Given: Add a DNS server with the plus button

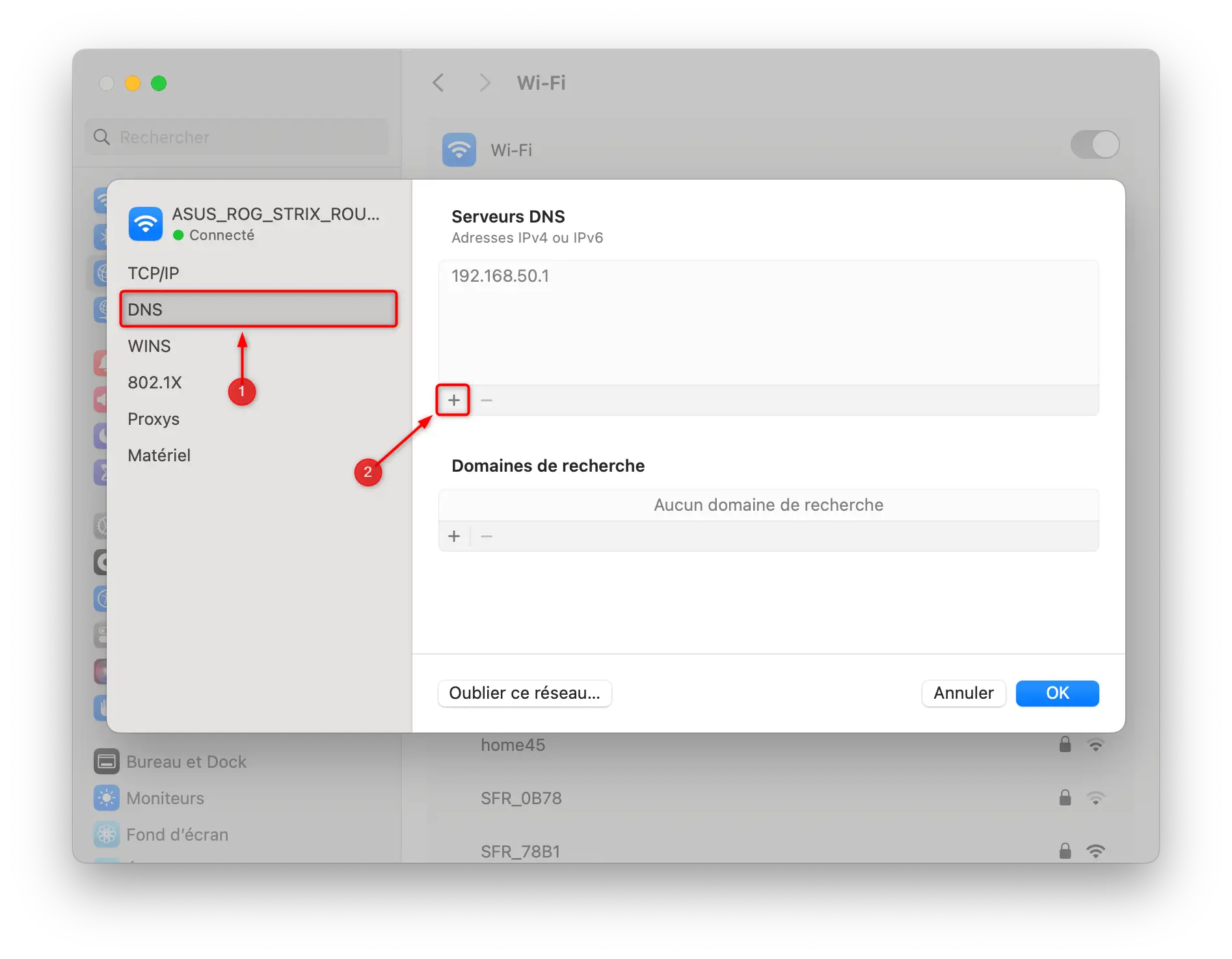Looking at the screenshot, I should coord(453,400).
